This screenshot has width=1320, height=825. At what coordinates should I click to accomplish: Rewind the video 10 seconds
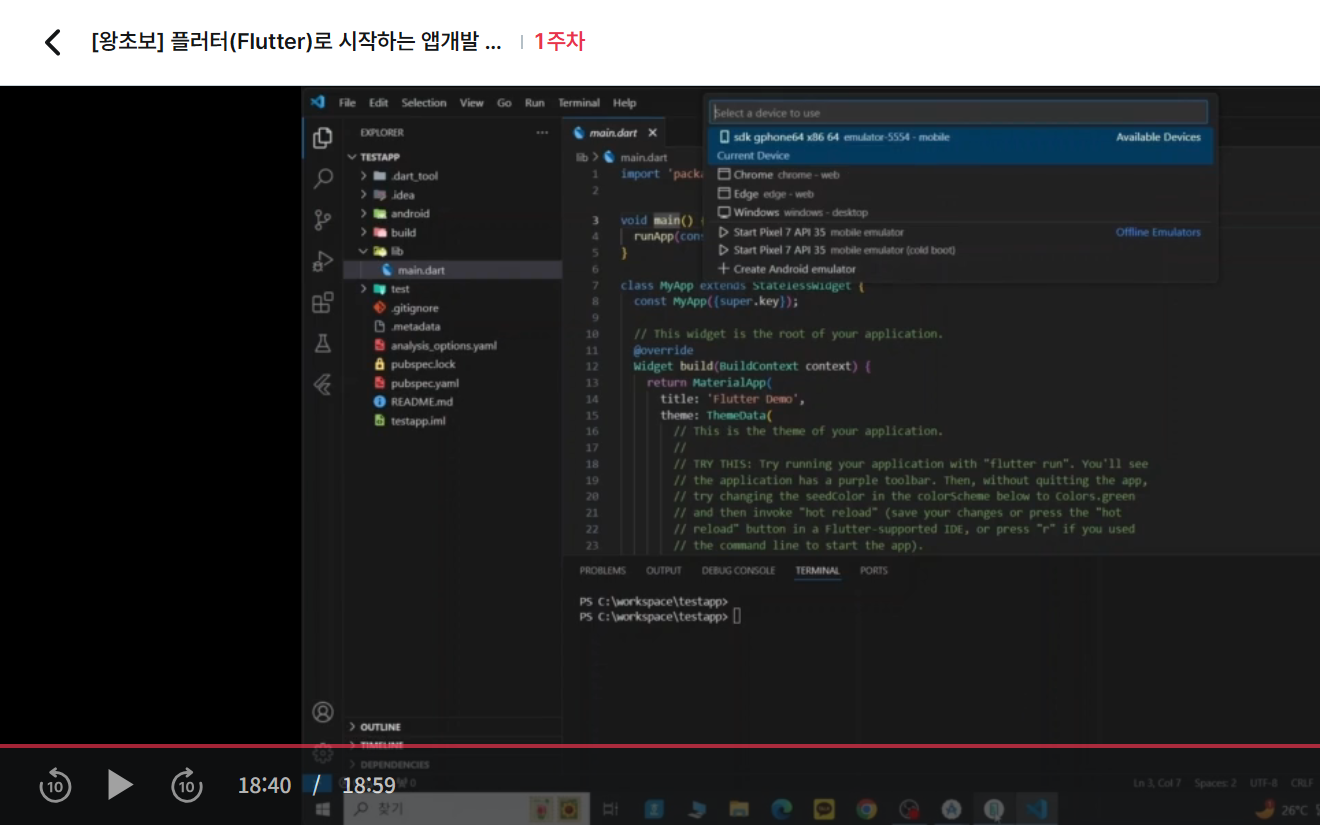(55, 786)
